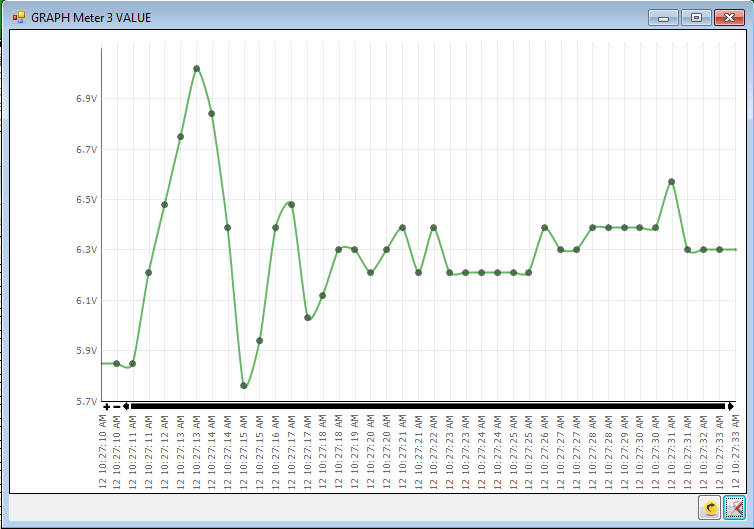
Task: Minimize the GRAPH Meter 3 VALUE window
Action: pyautogui.click(x=663, y=18)
